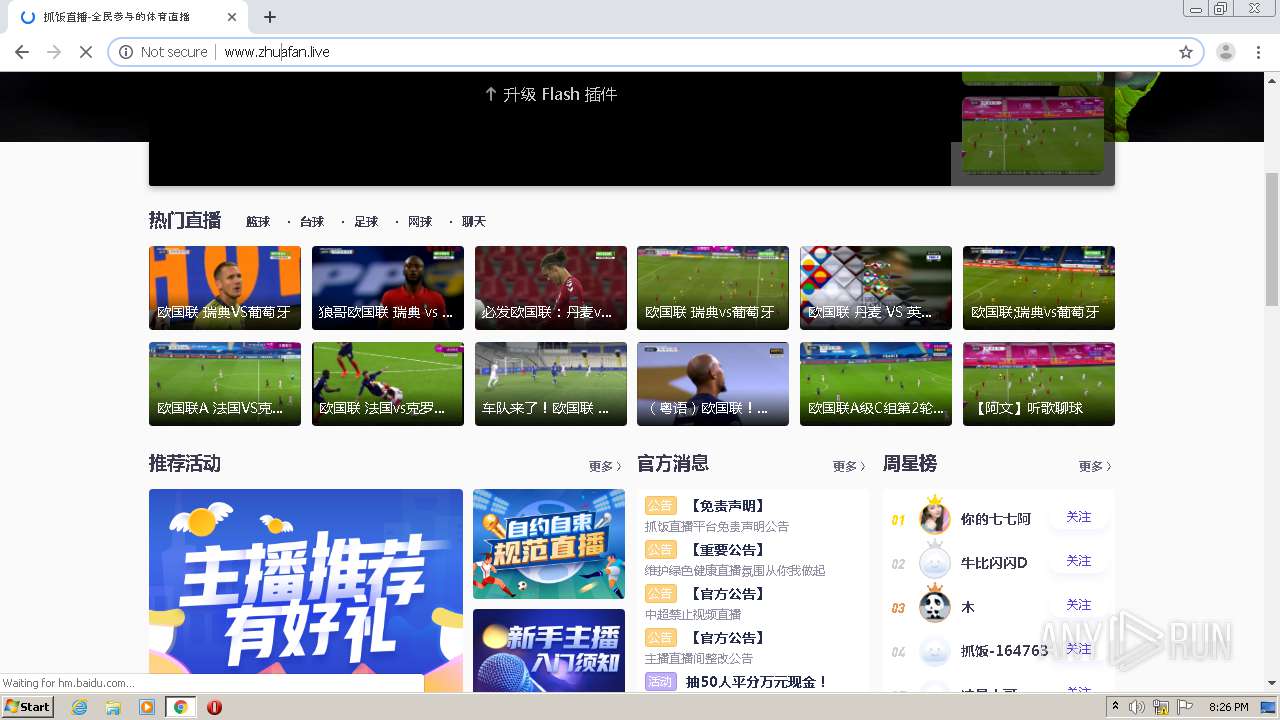1280x720 pixels.
Task: Select the top side video preview thumbnail
Action: click(x=1033, y=78)
